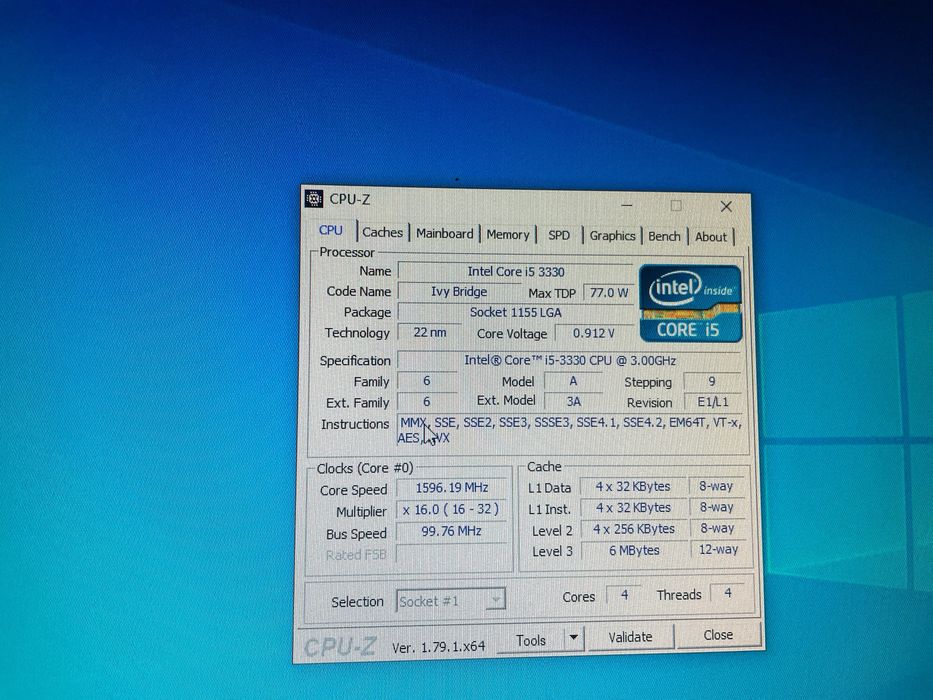The height and width of the screenshot is (700, 933).
Task: Click the Cores count value 4
Action: tap(624, 594)
